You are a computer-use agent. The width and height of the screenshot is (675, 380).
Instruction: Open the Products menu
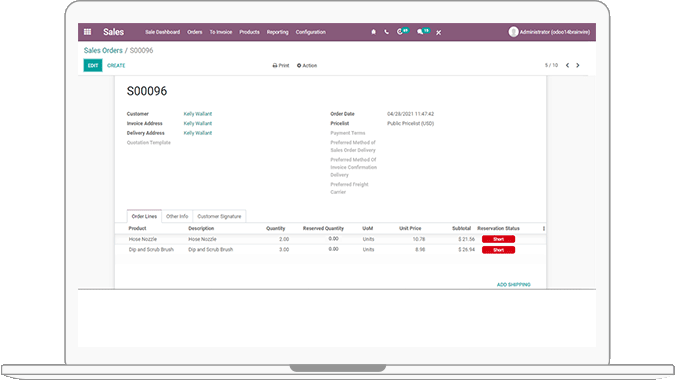tap(249, 32)
